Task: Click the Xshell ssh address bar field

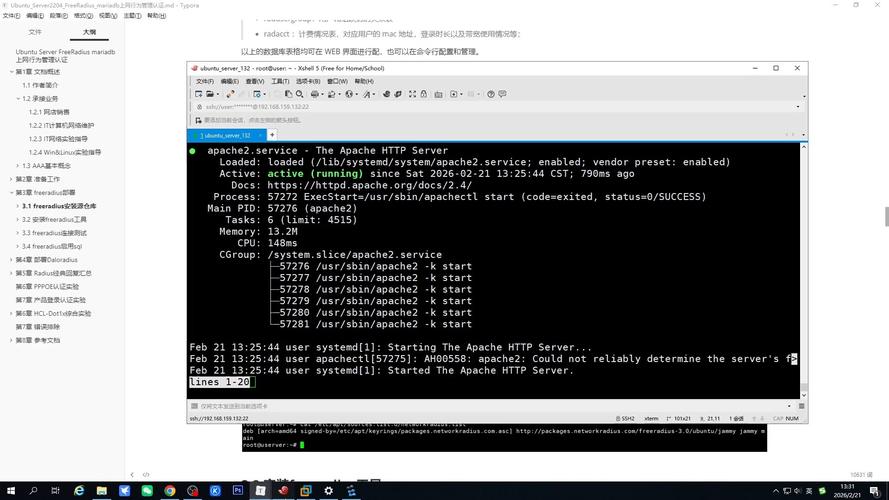Action: [x=493, y=107]
